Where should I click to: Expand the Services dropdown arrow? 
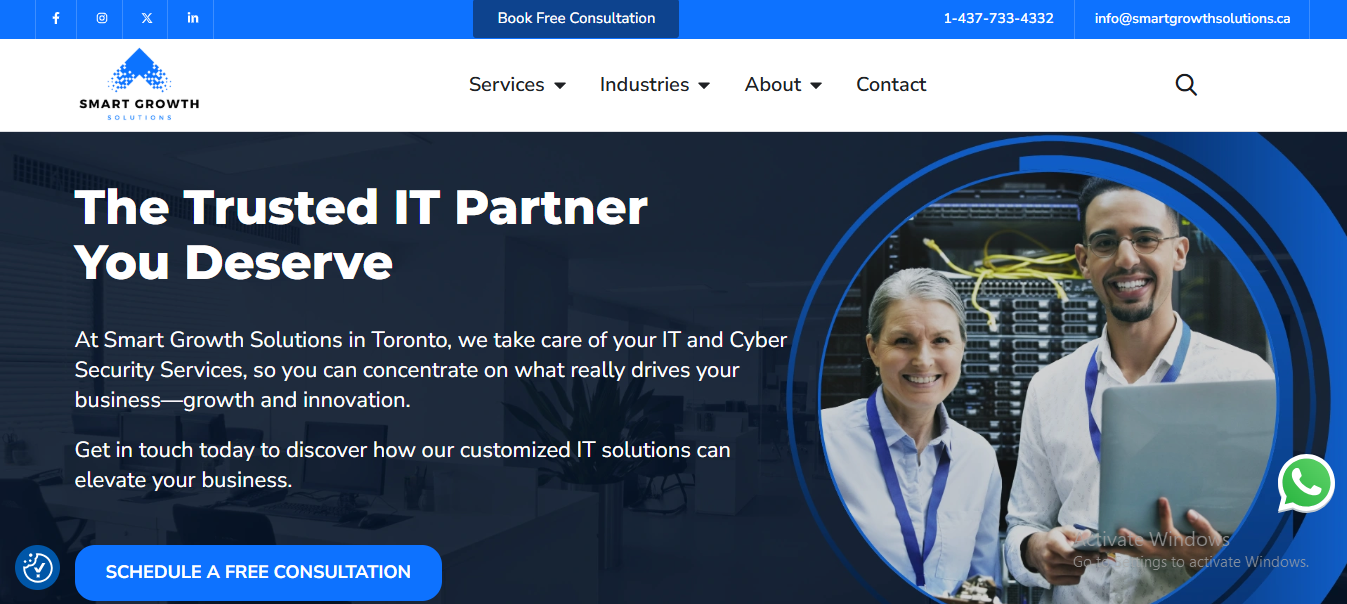(560, 86)
